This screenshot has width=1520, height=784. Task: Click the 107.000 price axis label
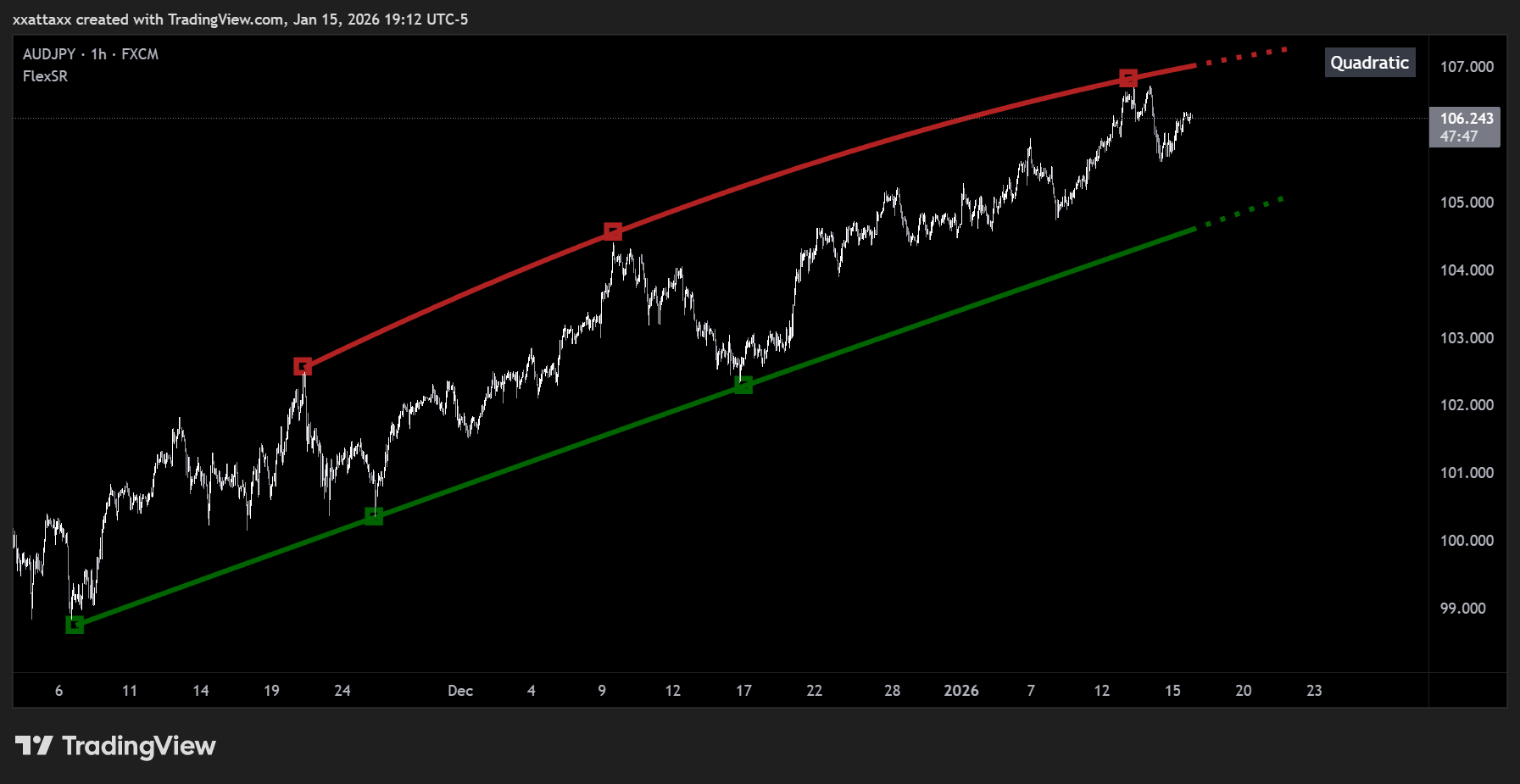[x=1467, y=67]
